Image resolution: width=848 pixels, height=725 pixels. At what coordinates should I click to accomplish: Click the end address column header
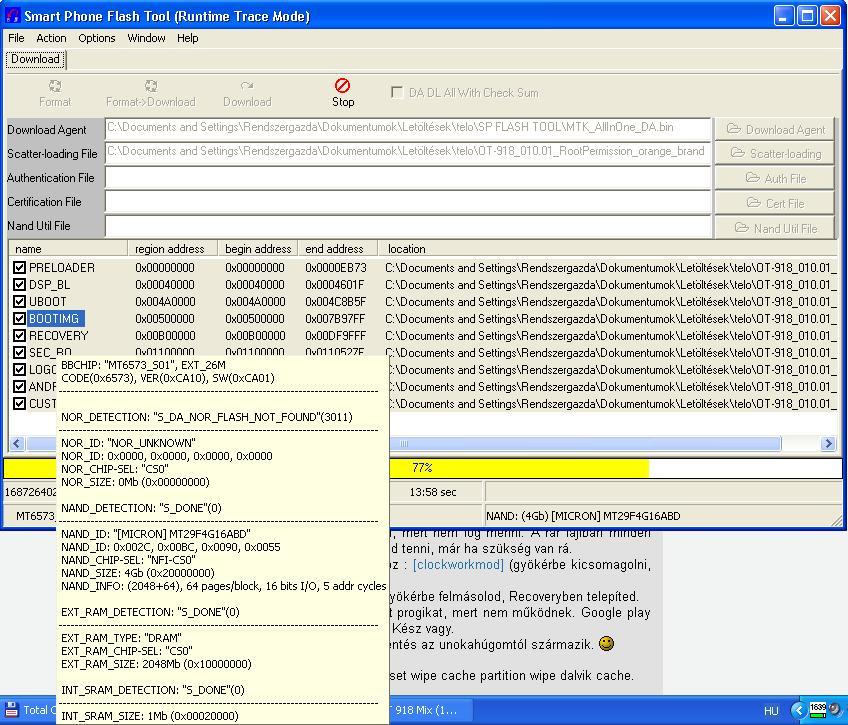[x=337, y=249]
